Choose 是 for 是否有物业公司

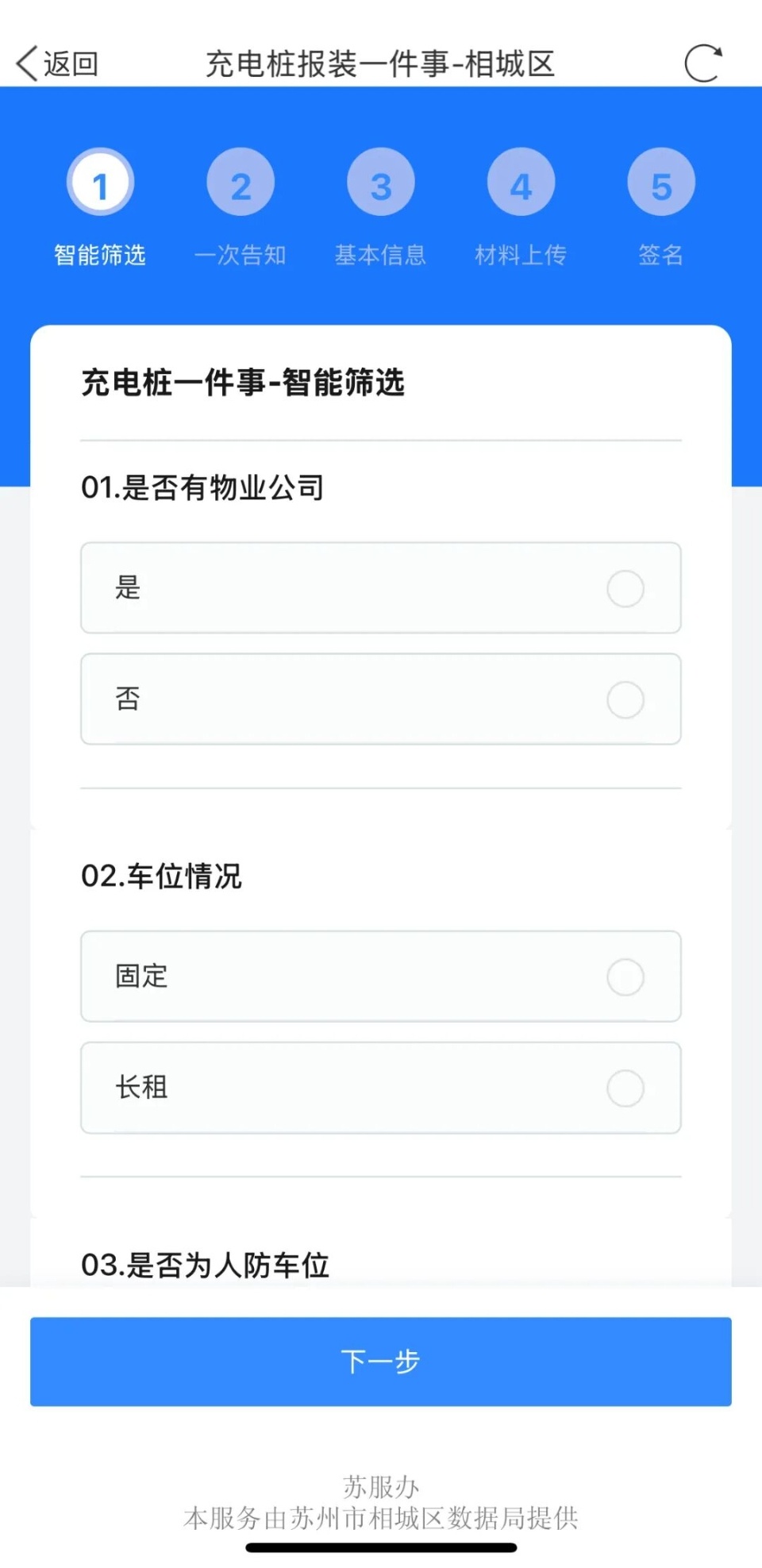[381, 588]
